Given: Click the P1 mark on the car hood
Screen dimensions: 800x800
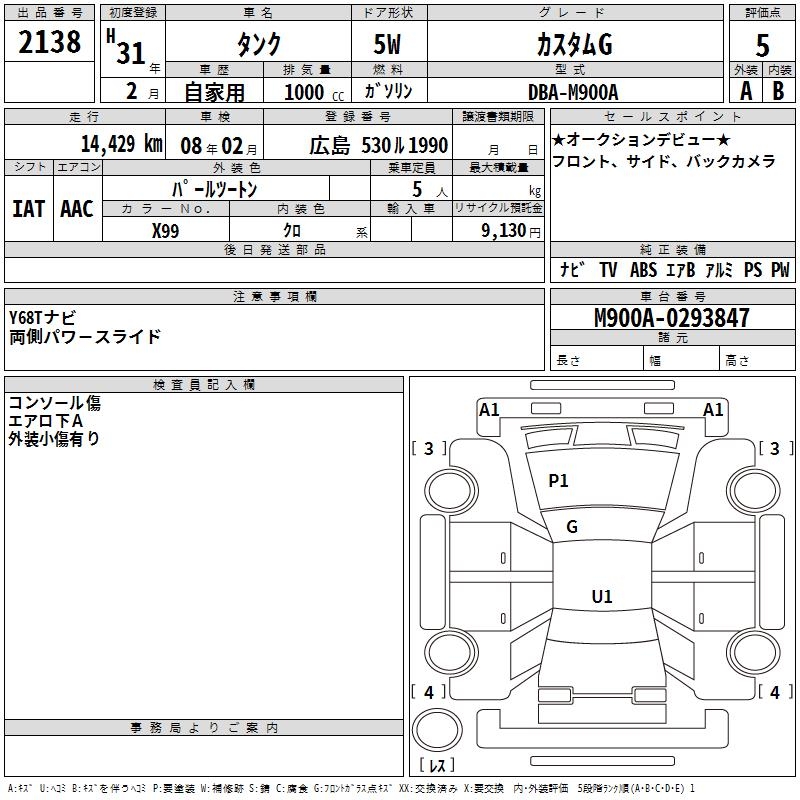Looking at the screenshot, I should pyautogui.click(x=558, y=481).
